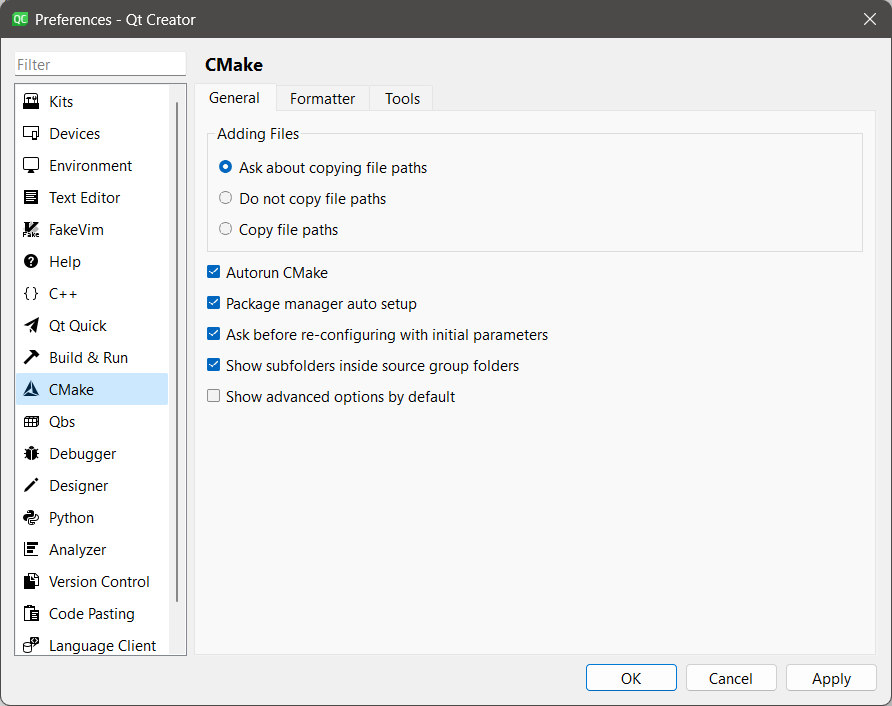Click the Code Pasting clipboard icon
Image resolution: width=892 pixels, height=706 pixels.
click(x=31, y=614)
